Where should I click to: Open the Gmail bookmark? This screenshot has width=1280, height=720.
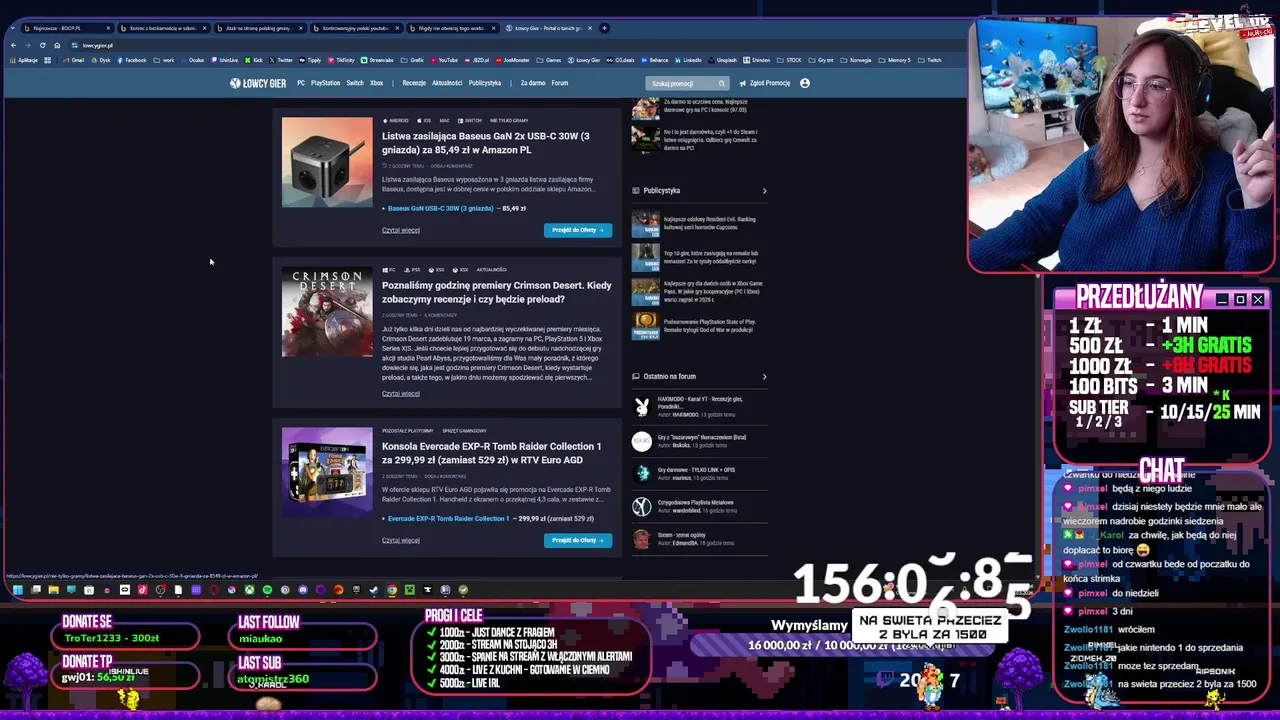coord(73,60)
